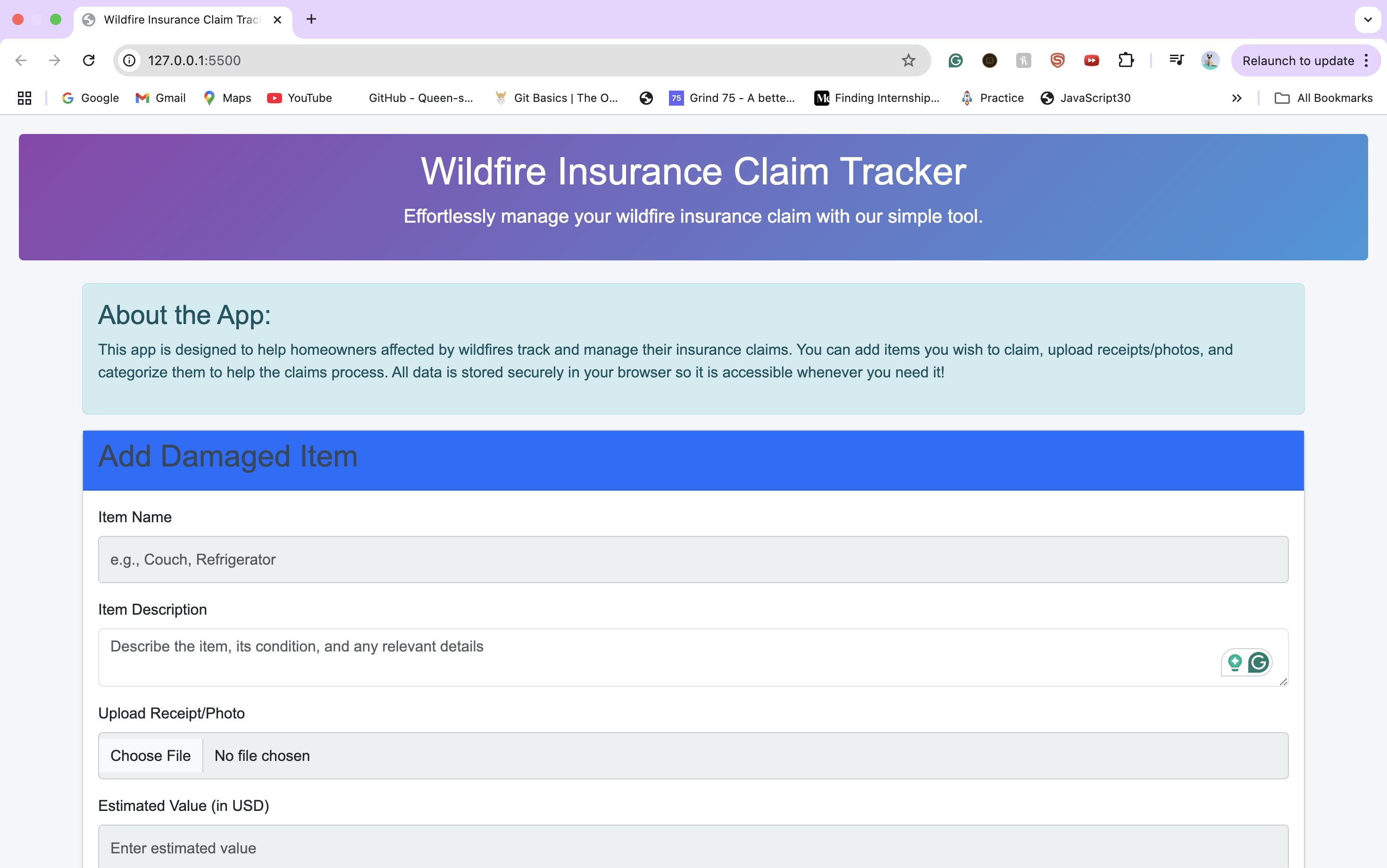
Task: Open Chrome three-dot menu
Action: coord(1366,60)
